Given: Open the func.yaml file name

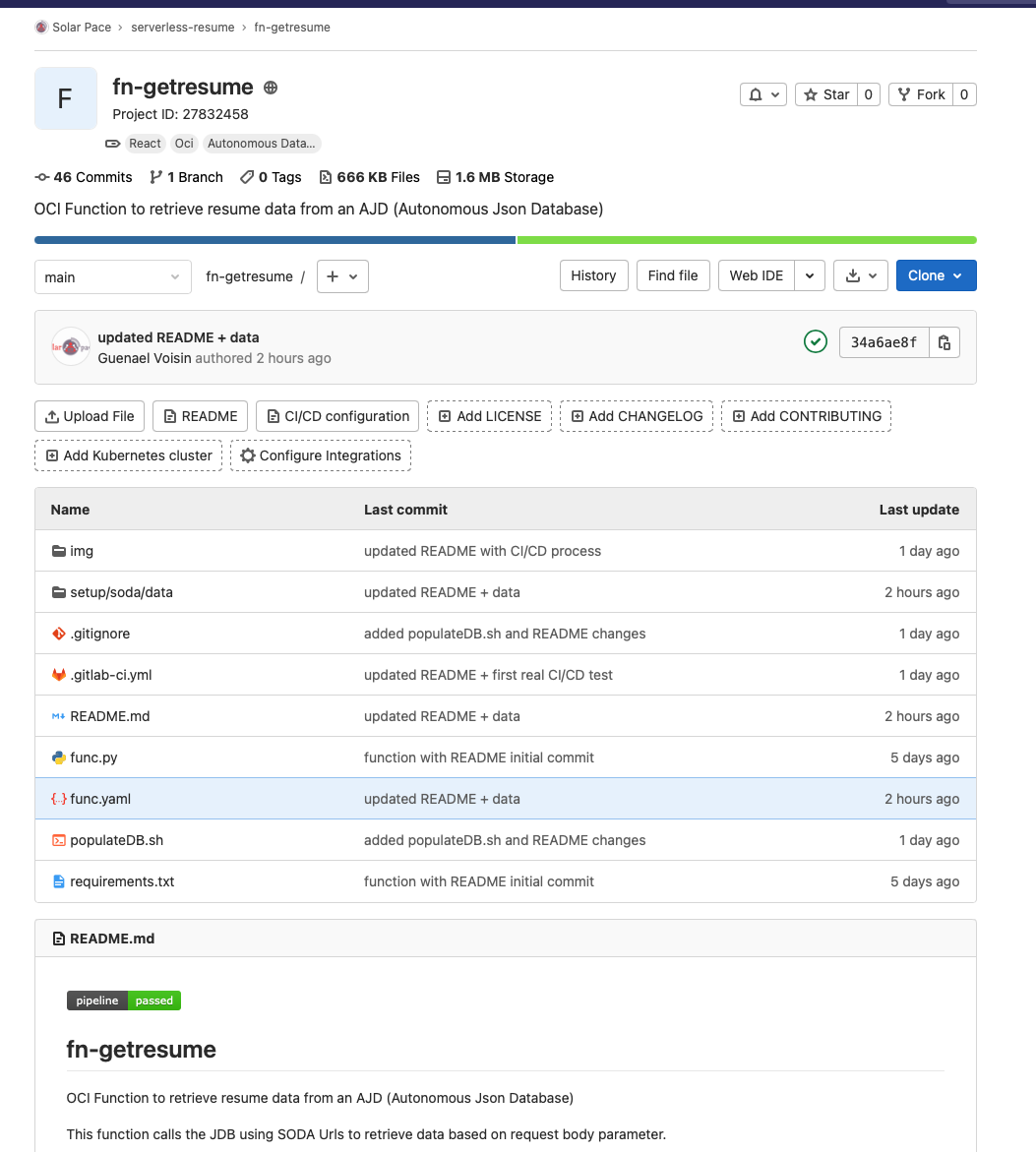Looking at the screenshot, I should pyautogui.click(x=100, y=799).
